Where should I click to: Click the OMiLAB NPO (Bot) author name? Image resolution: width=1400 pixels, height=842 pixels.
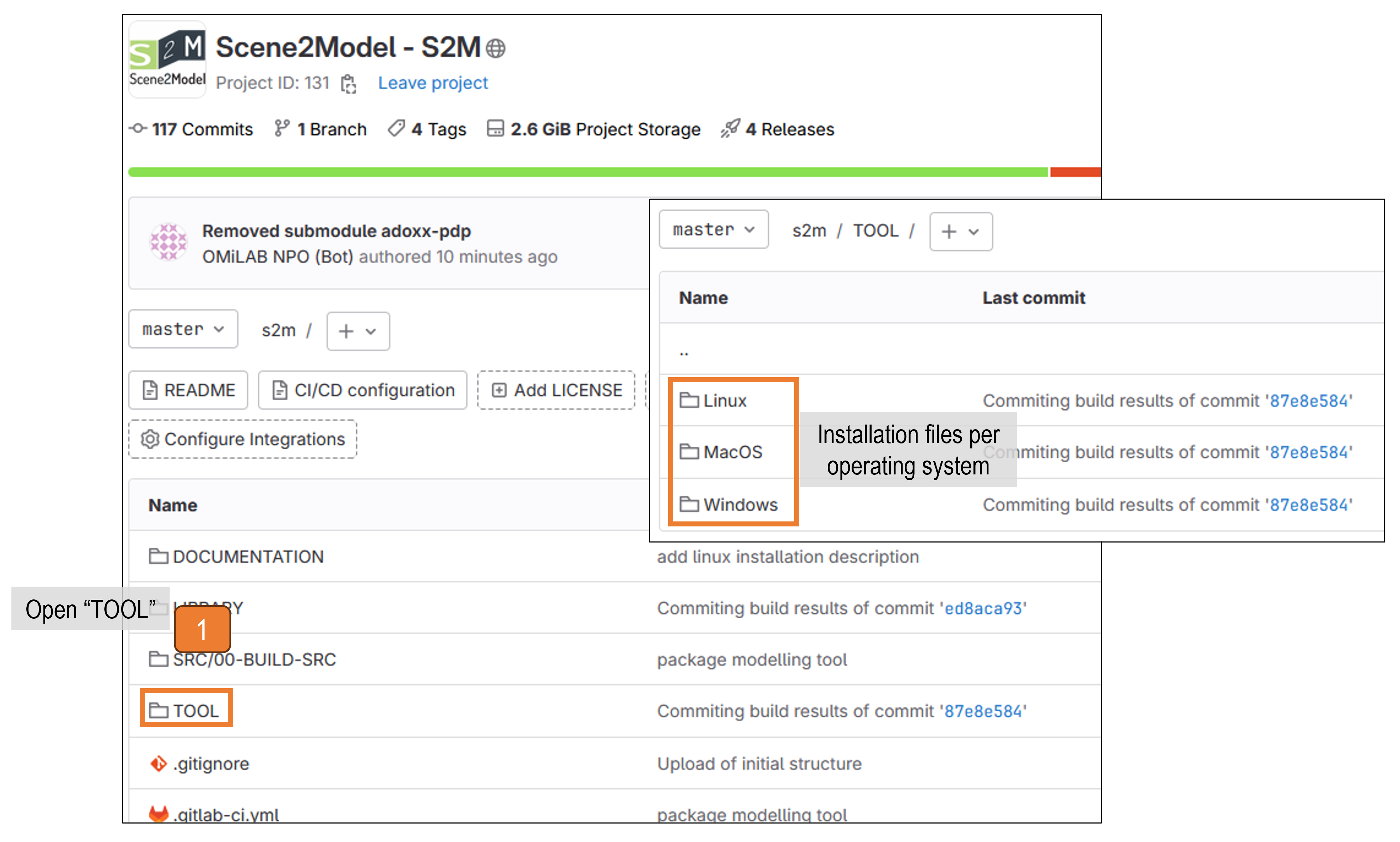click(x=278, y=257)
